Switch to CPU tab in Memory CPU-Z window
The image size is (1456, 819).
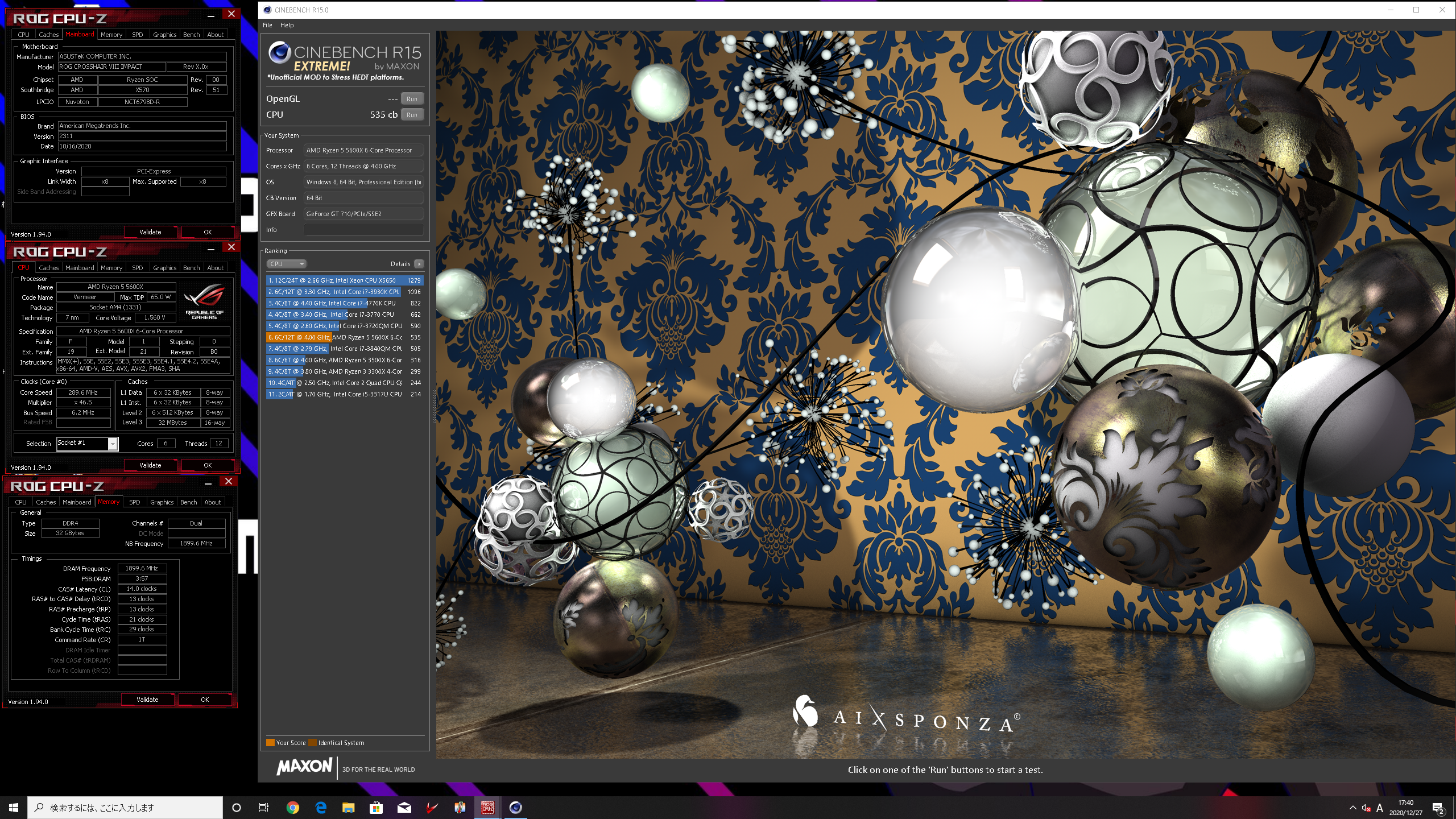point(20,502)
